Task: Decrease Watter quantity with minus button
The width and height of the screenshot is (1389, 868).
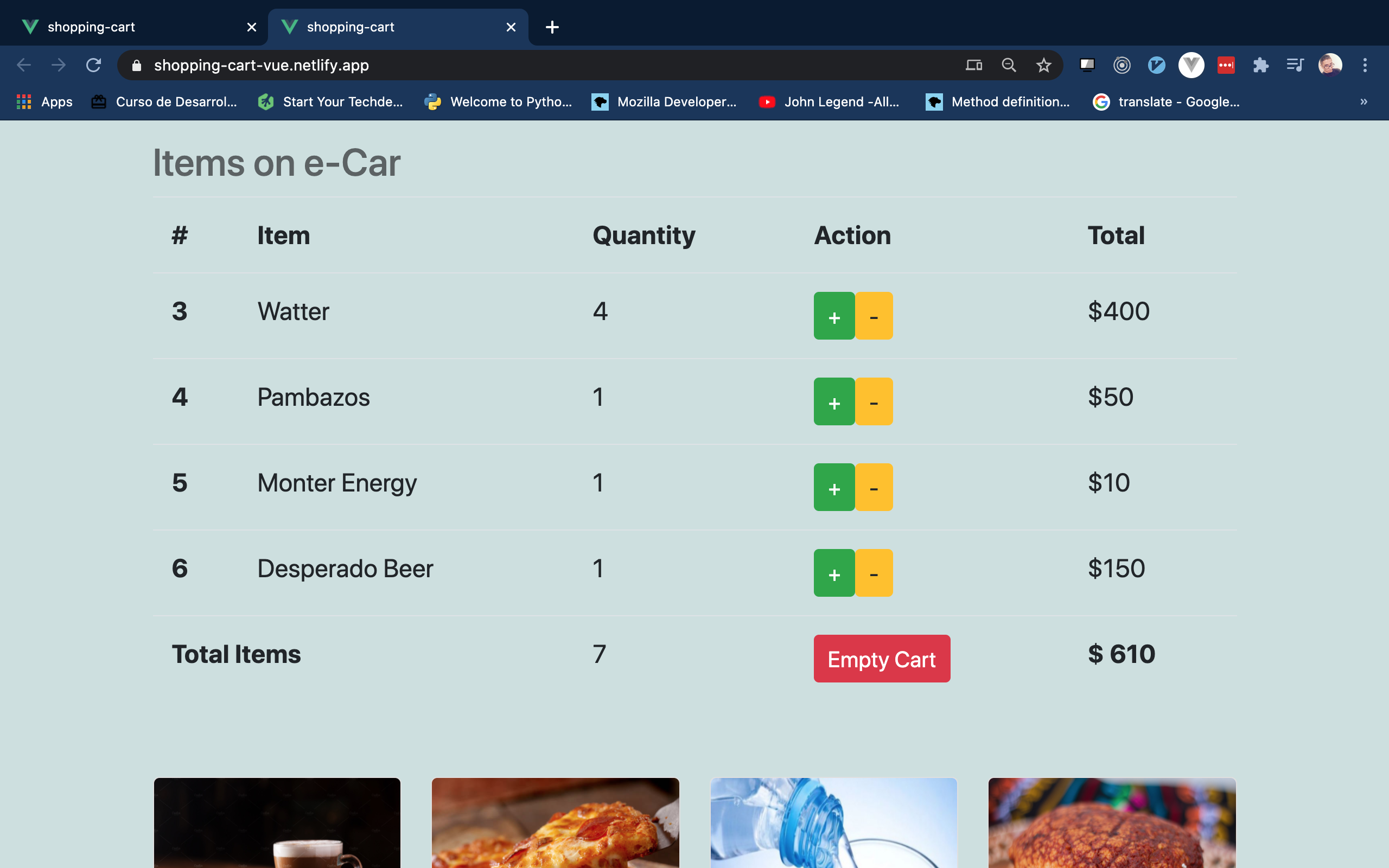Action: coord(874,316)
